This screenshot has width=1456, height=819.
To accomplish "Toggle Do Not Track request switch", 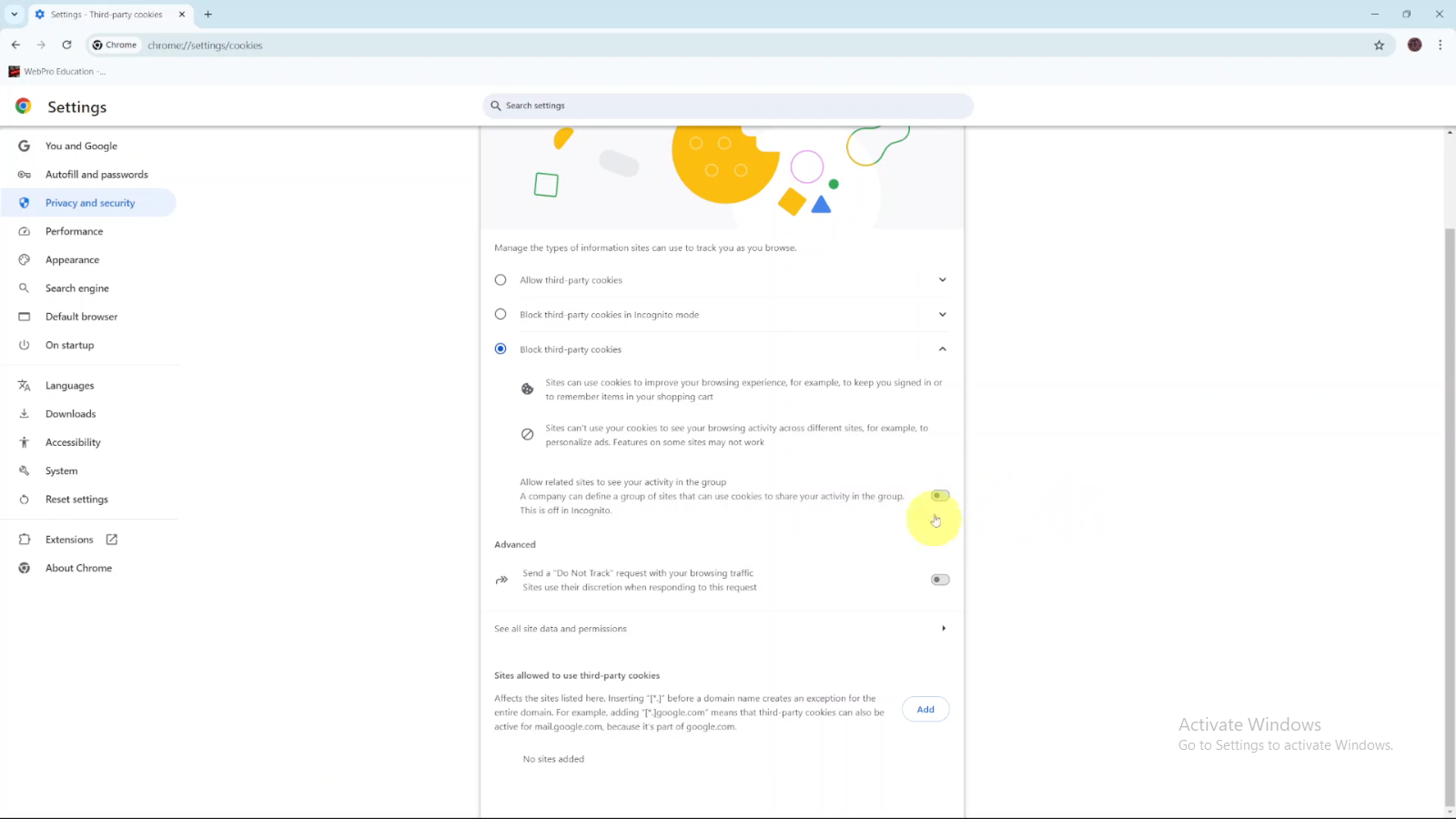I will coord(940,580).
